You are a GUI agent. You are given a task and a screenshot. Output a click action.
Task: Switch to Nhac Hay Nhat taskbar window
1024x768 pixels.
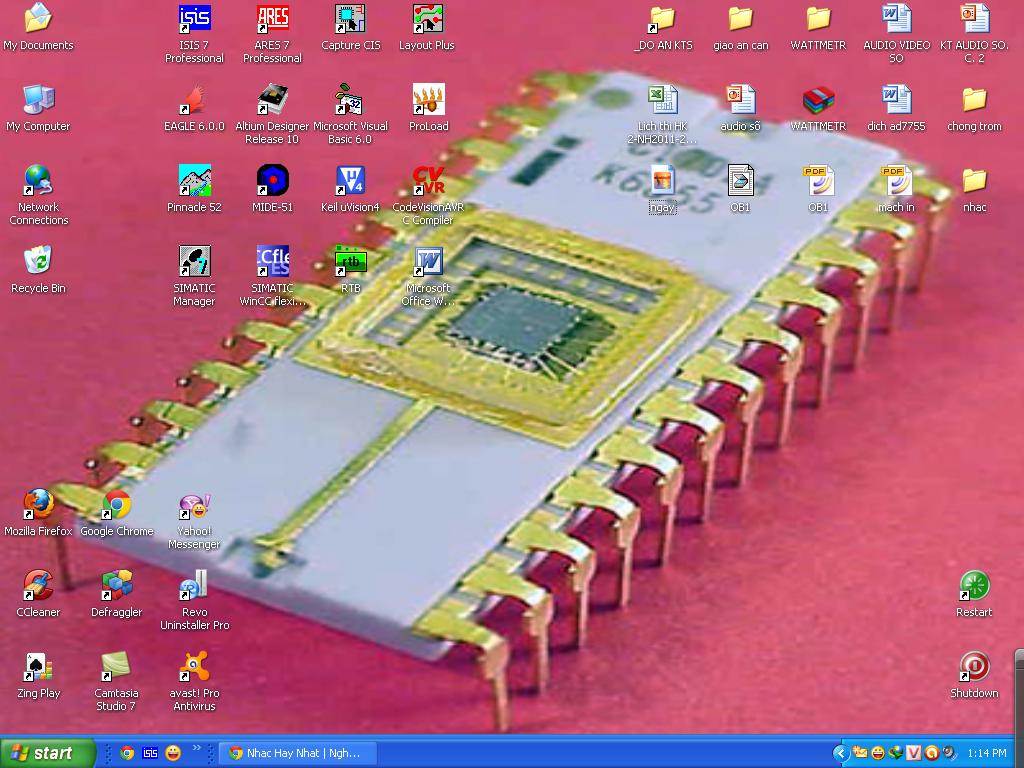[x=297, y=753]
